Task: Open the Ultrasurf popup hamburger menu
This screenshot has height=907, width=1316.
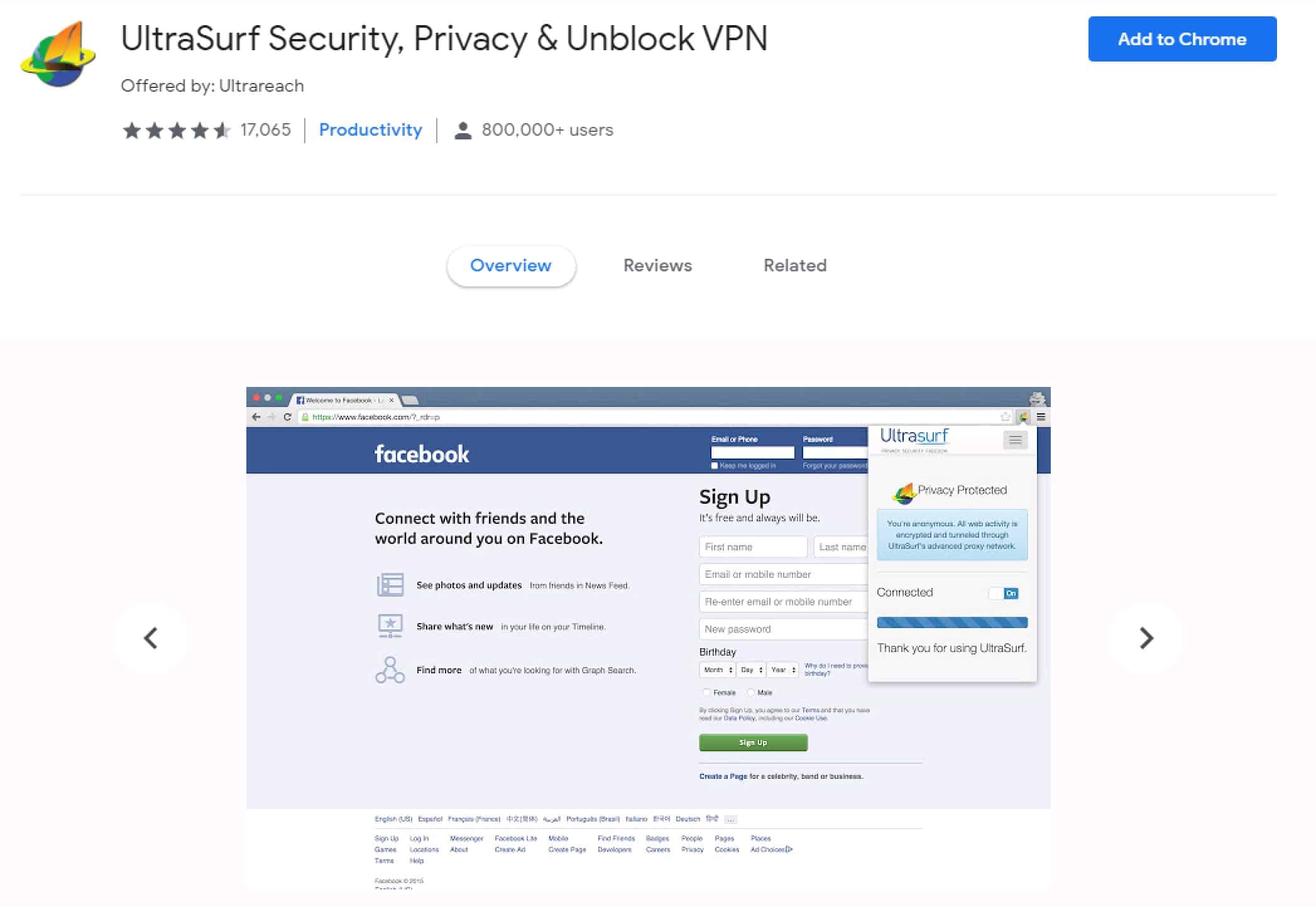Action: 1015,440
